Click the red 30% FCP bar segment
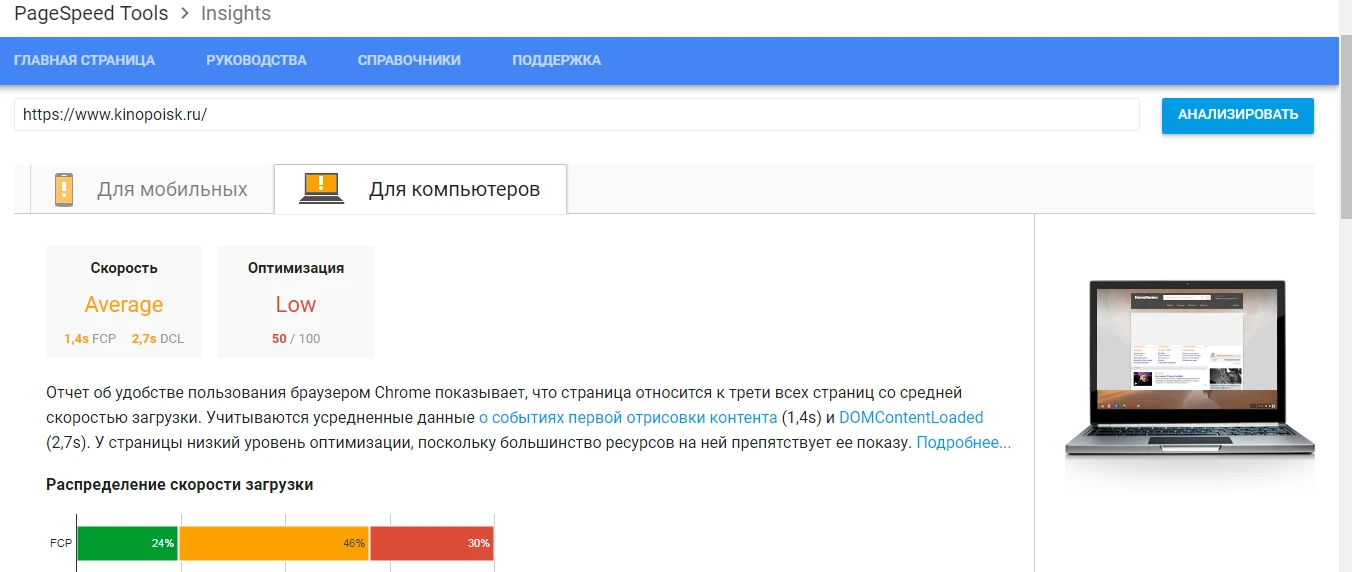The width and height of the screenshot is (1352, 572). click(x=432, y=543)
